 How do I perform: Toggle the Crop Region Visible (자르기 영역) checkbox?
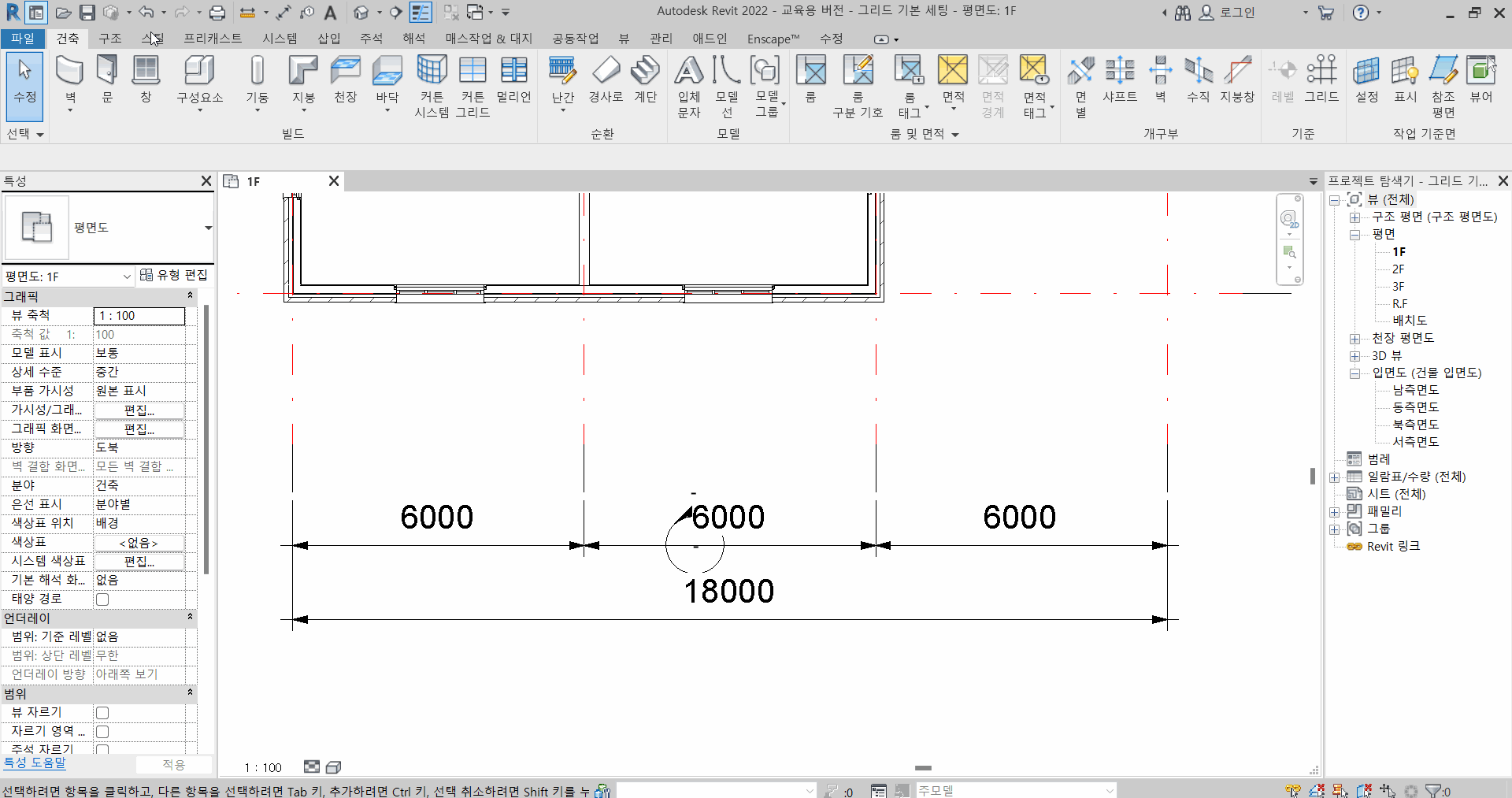pos(102,732)
